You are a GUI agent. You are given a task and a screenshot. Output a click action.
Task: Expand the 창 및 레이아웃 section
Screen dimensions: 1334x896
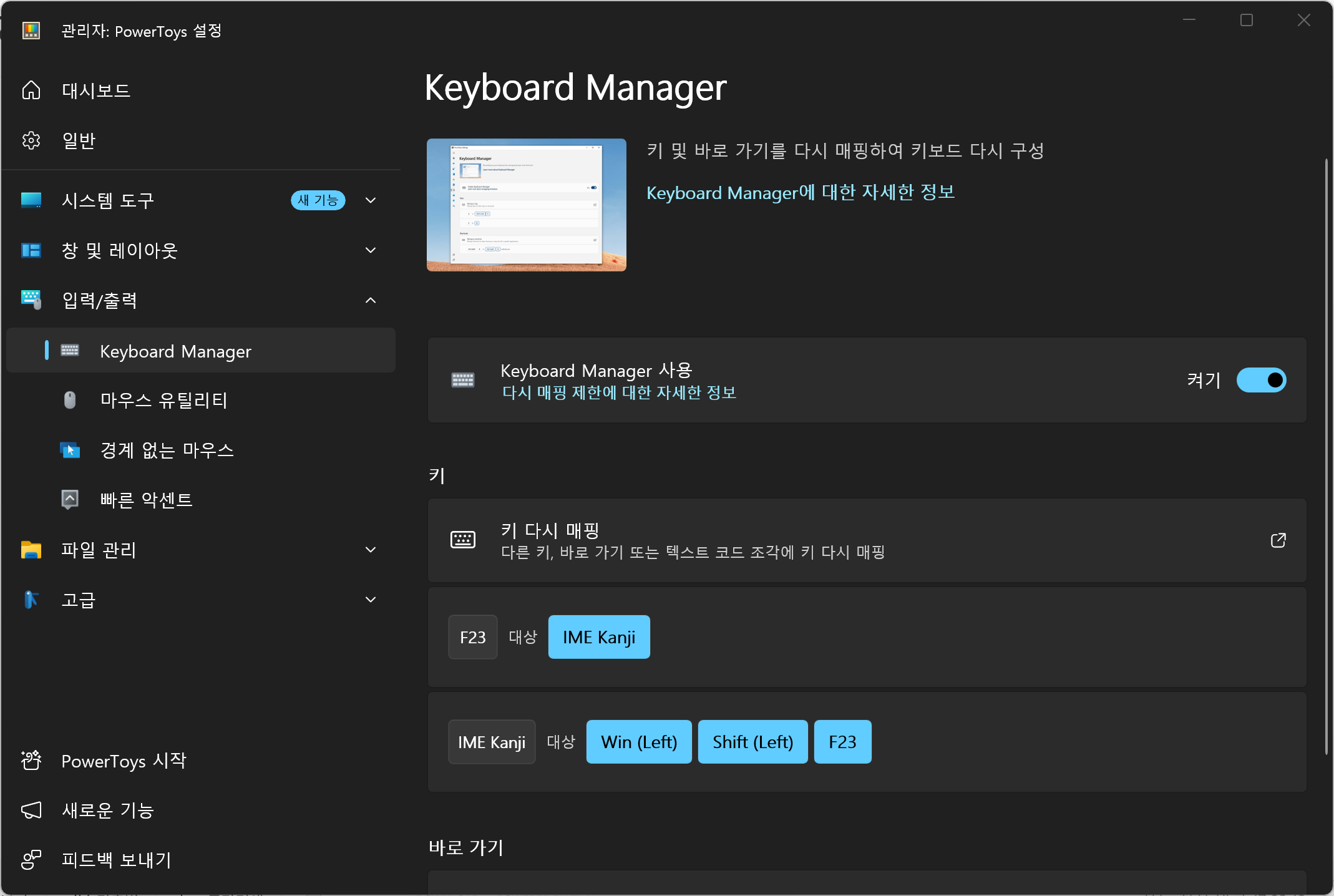pos(371,250)
